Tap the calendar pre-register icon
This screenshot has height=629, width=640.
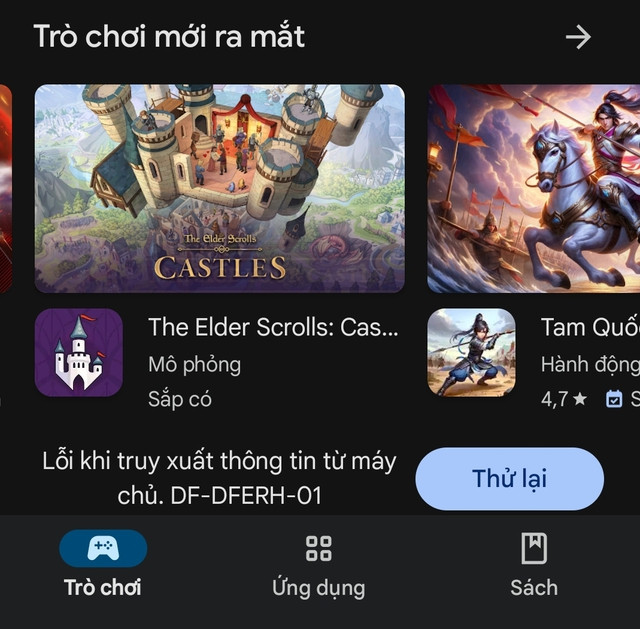[614, 399]
